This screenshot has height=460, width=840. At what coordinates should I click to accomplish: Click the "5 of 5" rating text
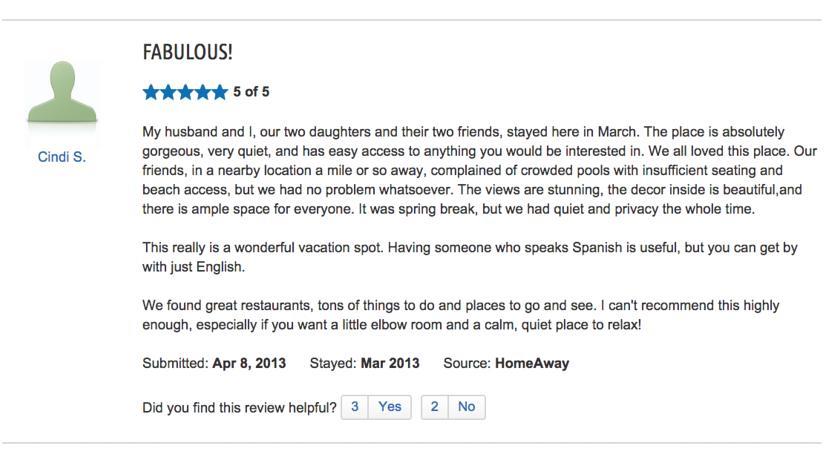coord(251,92)
